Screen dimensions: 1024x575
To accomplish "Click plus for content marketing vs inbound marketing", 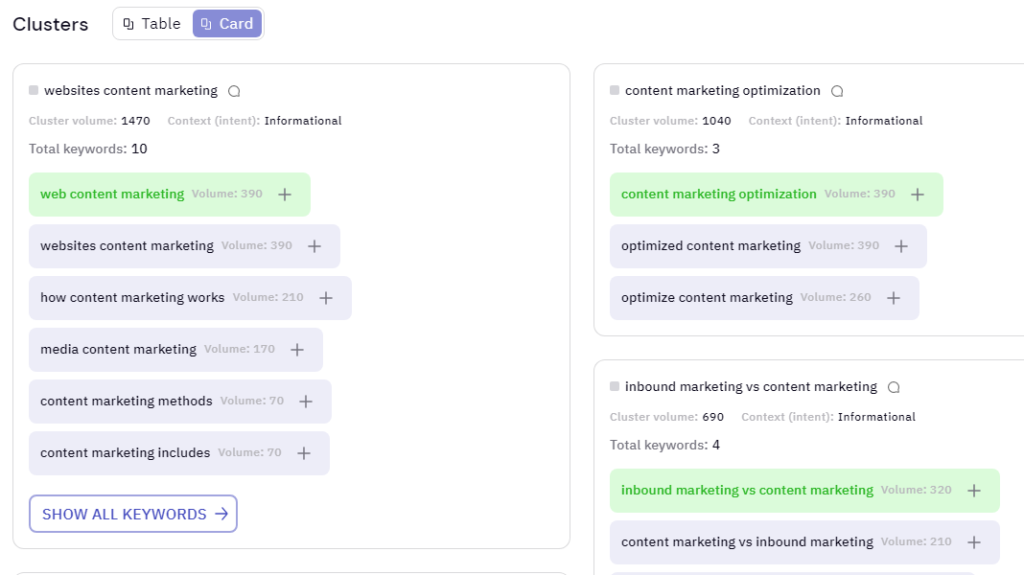I will coord(974,542).
